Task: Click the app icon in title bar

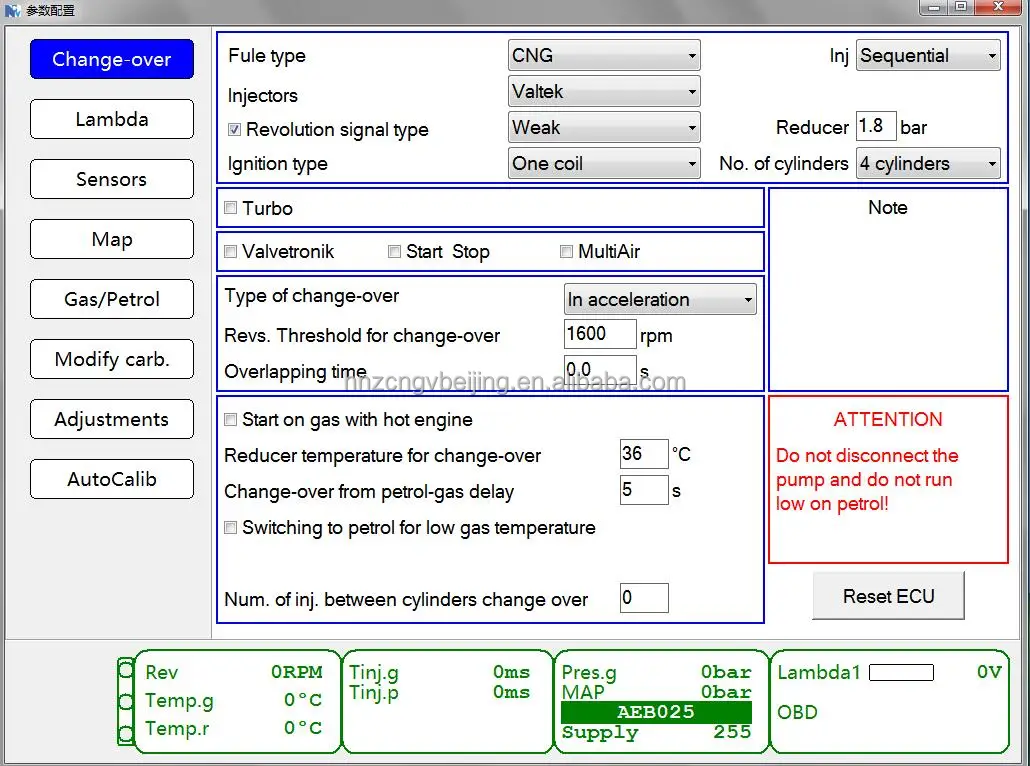Action: pos(12,10)
